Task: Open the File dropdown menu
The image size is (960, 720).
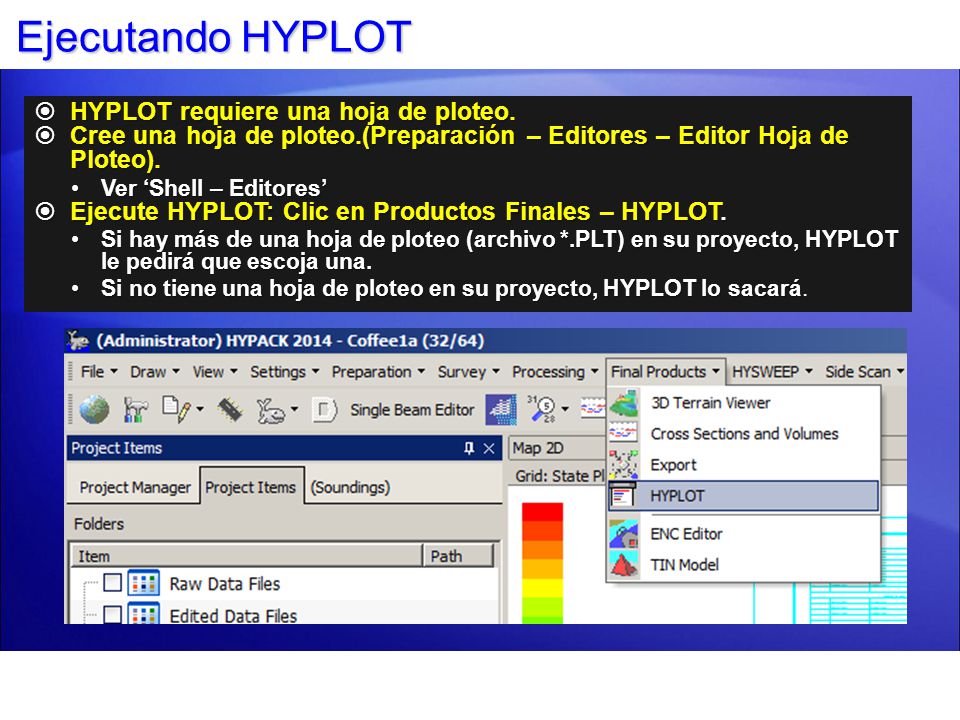Action: (99, 372)
